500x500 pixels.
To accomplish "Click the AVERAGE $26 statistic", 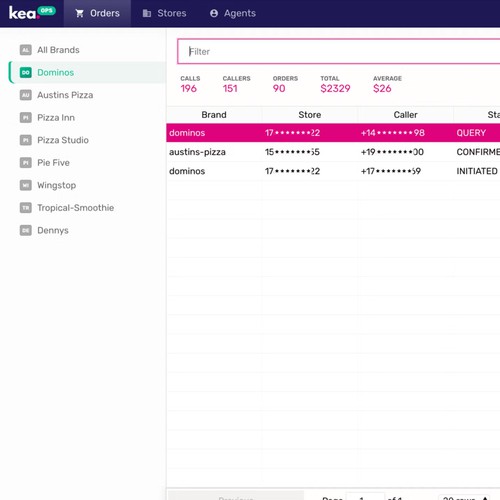I will pyautogui.click(x=387, y=84).
